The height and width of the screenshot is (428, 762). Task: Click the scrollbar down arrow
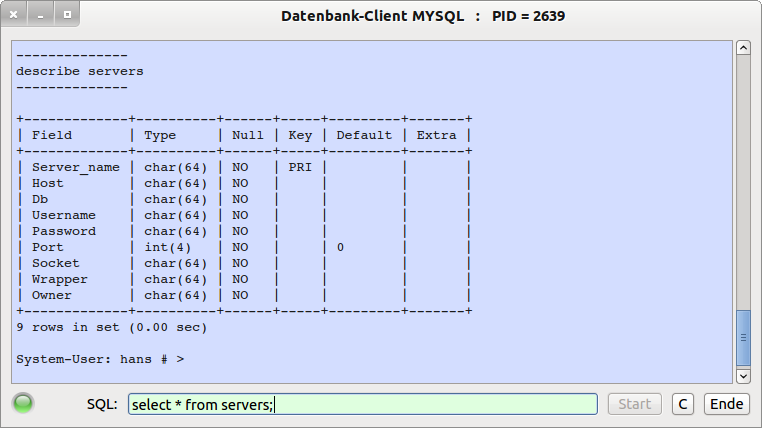click(x=743, y=376)
